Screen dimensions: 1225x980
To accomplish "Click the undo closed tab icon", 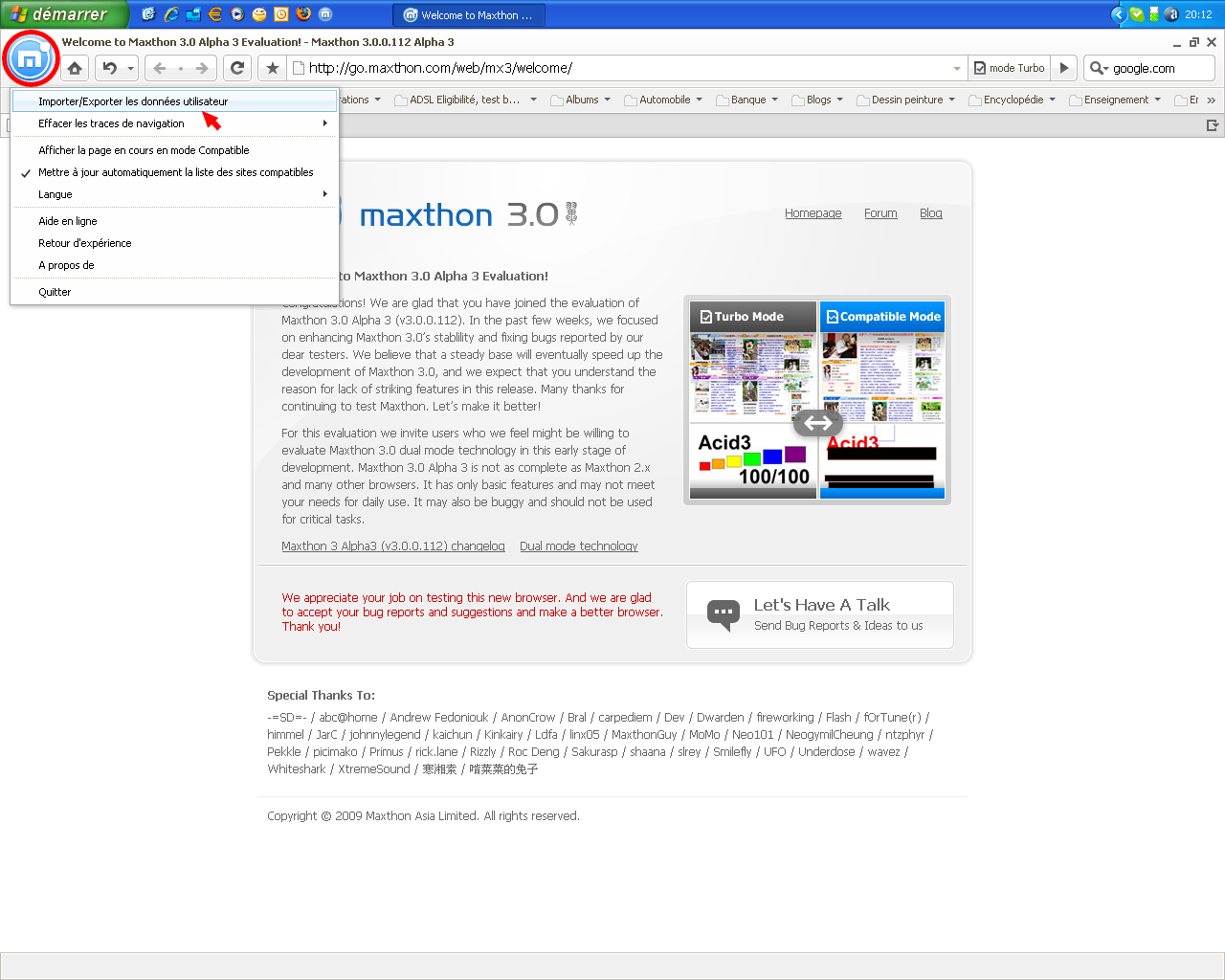I will 110,68.
